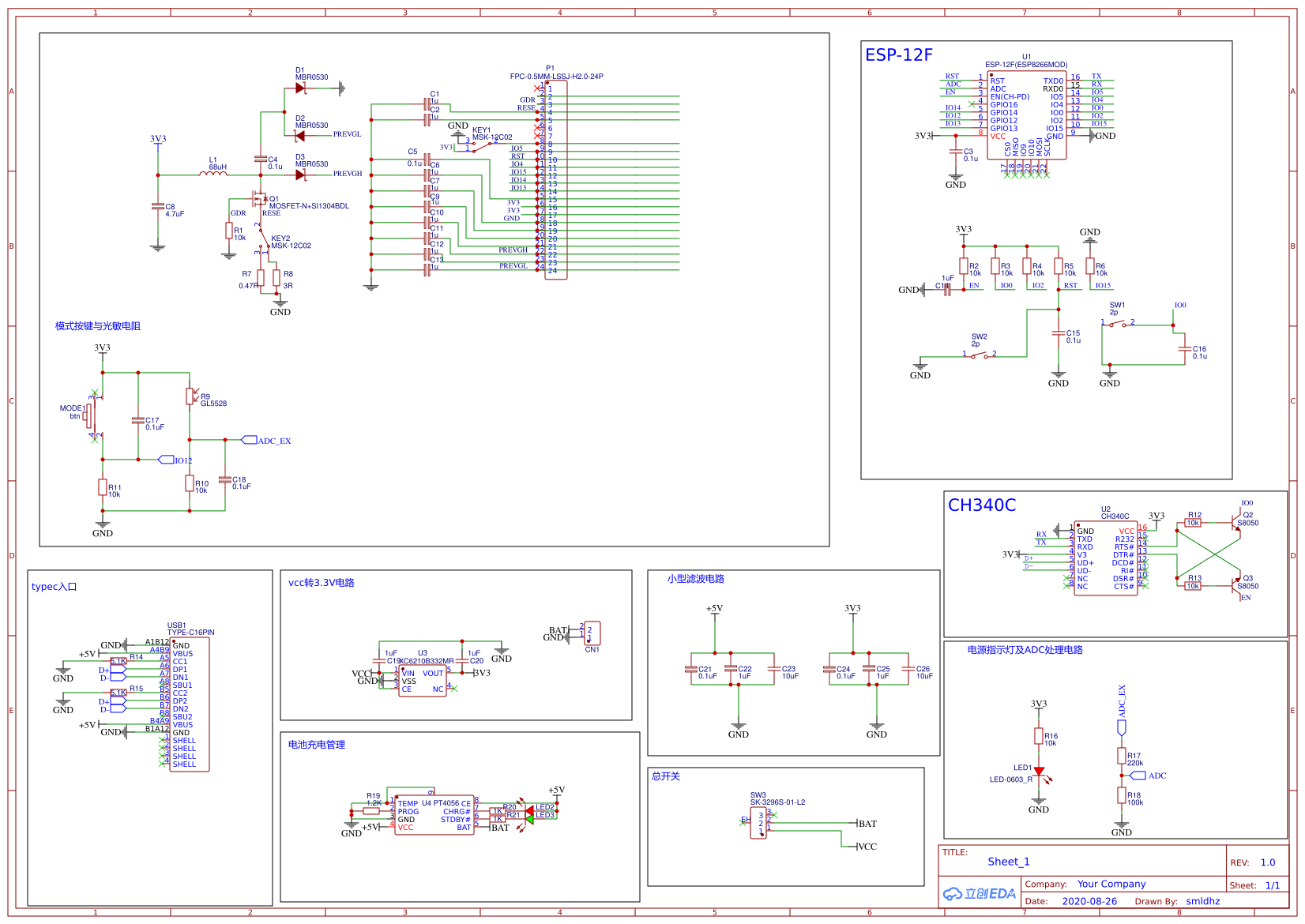Select the USB1 TYPE-C connector symbol
The width and height of the screenshot is (1305, 924).
point(190,704)
